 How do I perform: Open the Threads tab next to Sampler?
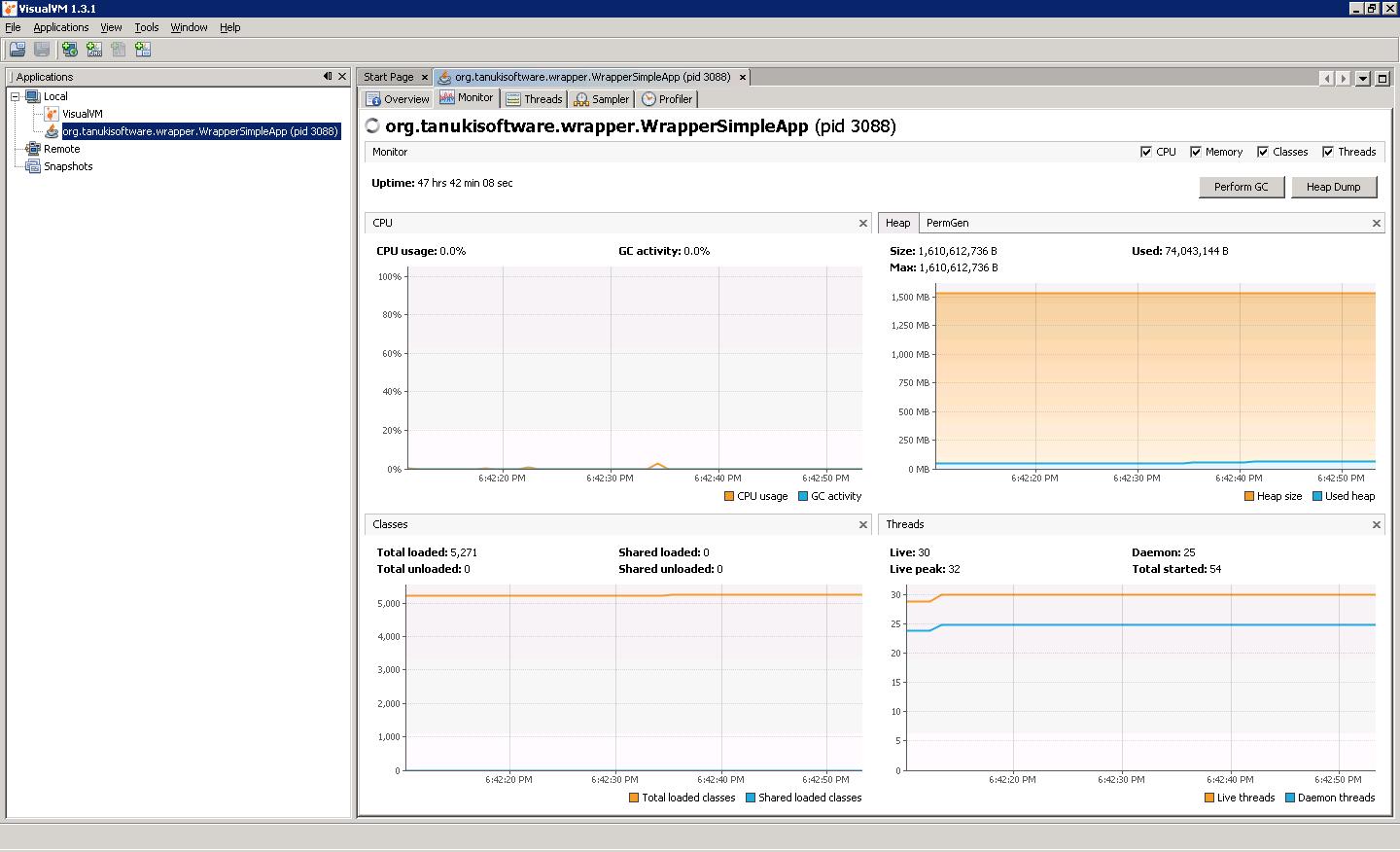(x=534, y=99)
